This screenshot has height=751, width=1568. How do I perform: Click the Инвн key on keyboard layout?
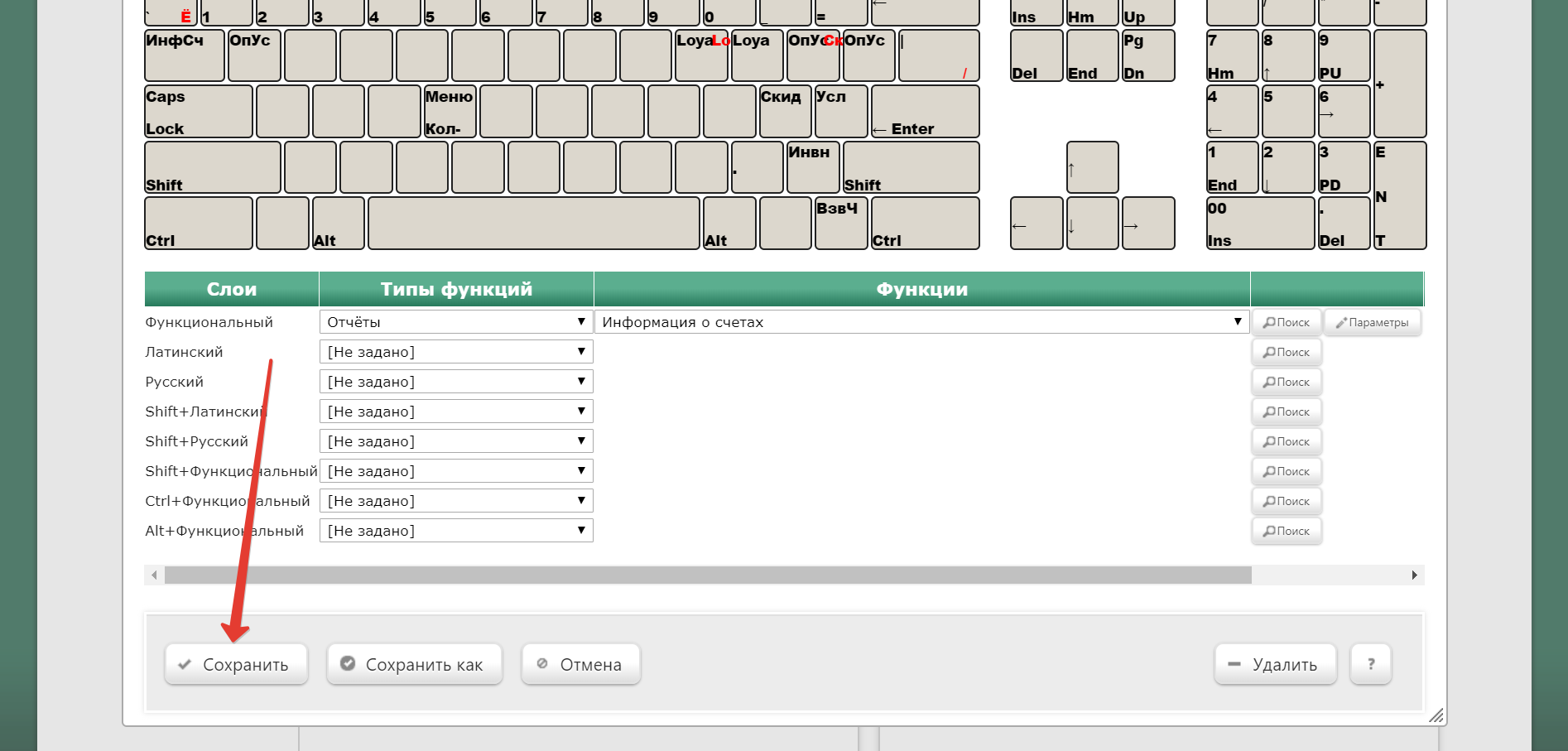(813, 168)
